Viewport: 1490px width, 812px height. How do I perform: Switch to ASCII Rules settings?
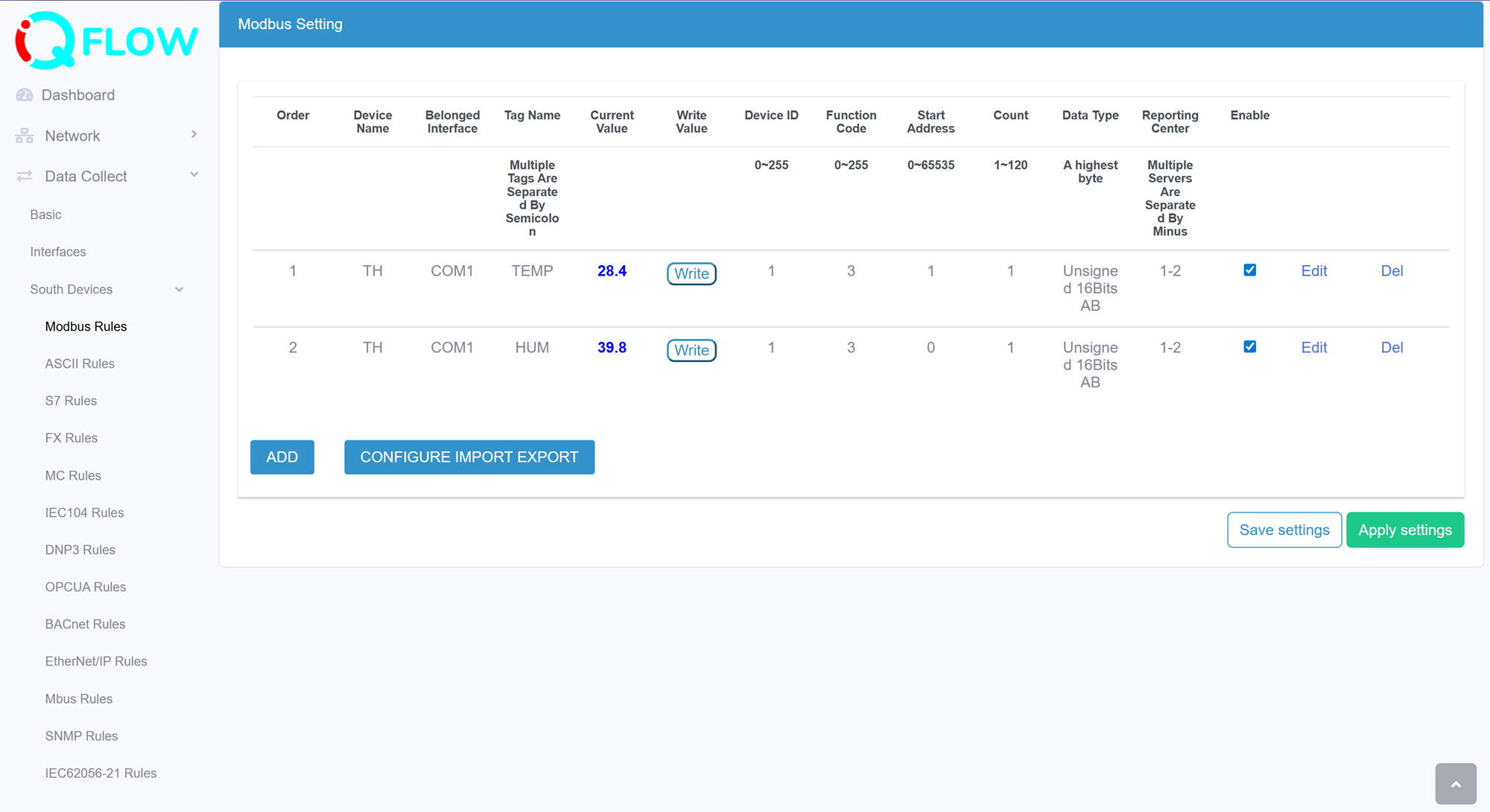click(x=80, y=364)
